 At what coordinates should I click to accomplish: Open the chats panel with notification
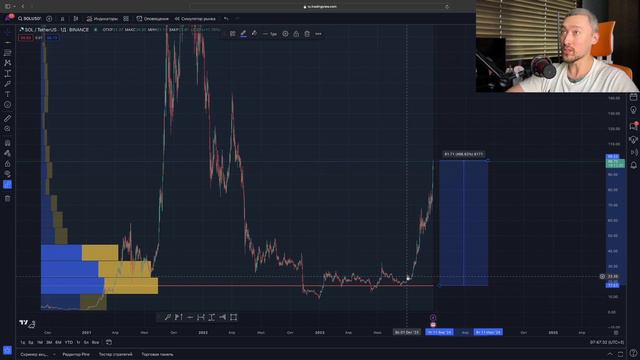click(x=633, y=126)
